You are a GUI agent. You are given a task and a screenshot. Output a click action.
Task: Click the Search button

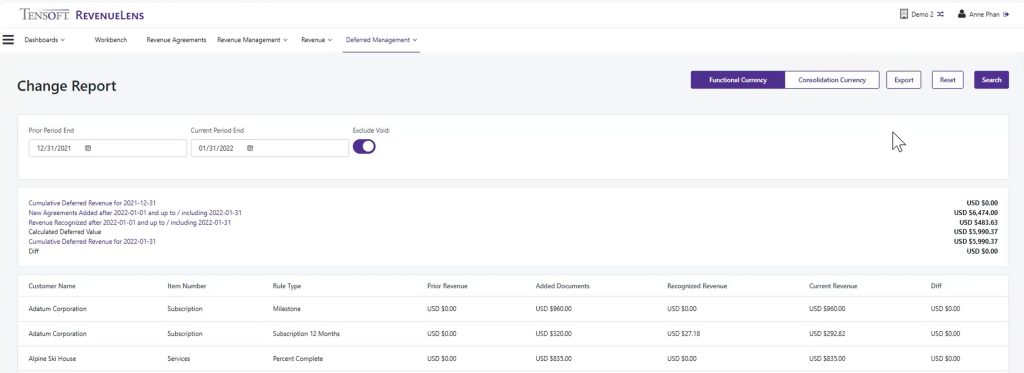pyautogui.click(x=991, y=80)
